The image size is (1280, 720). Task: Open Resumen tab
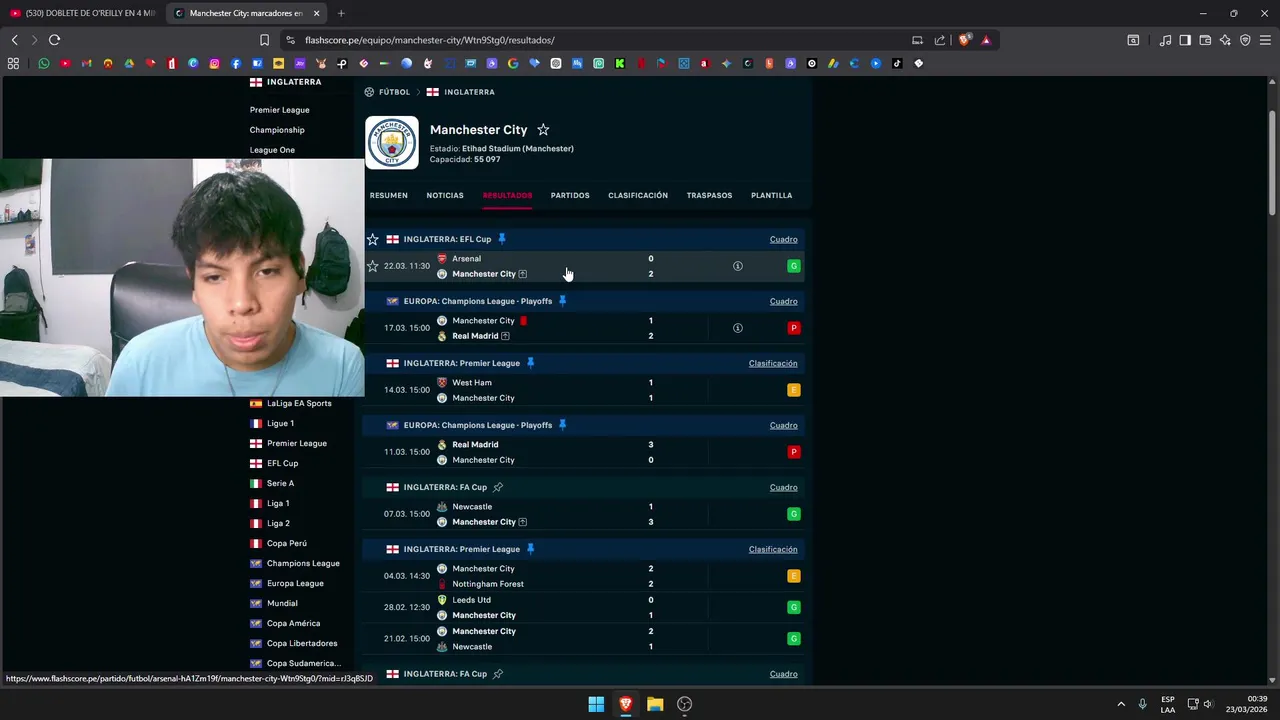[x=388, y=195]
